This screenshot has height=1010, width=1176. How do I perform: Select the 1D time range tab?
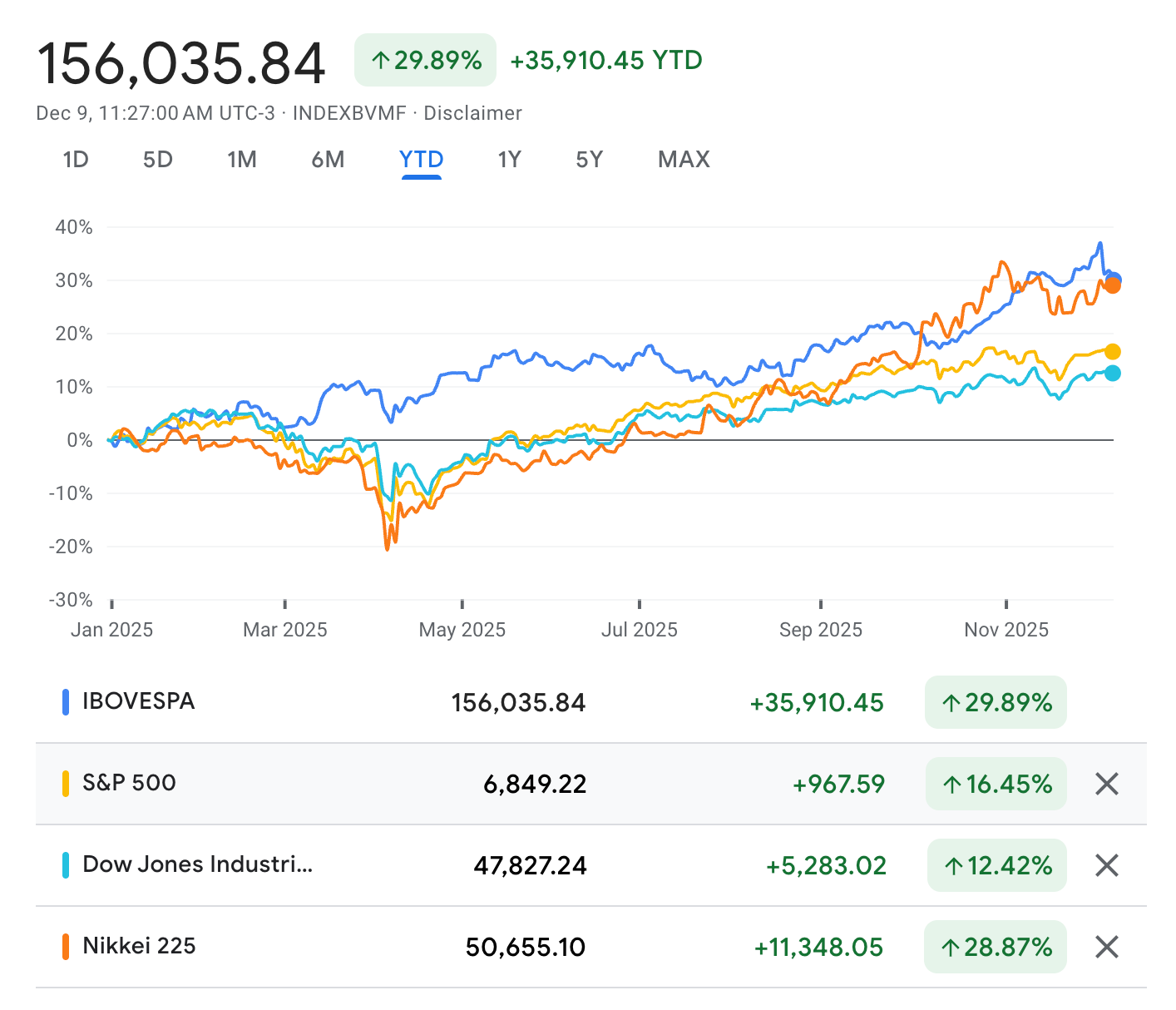(76, 160)
